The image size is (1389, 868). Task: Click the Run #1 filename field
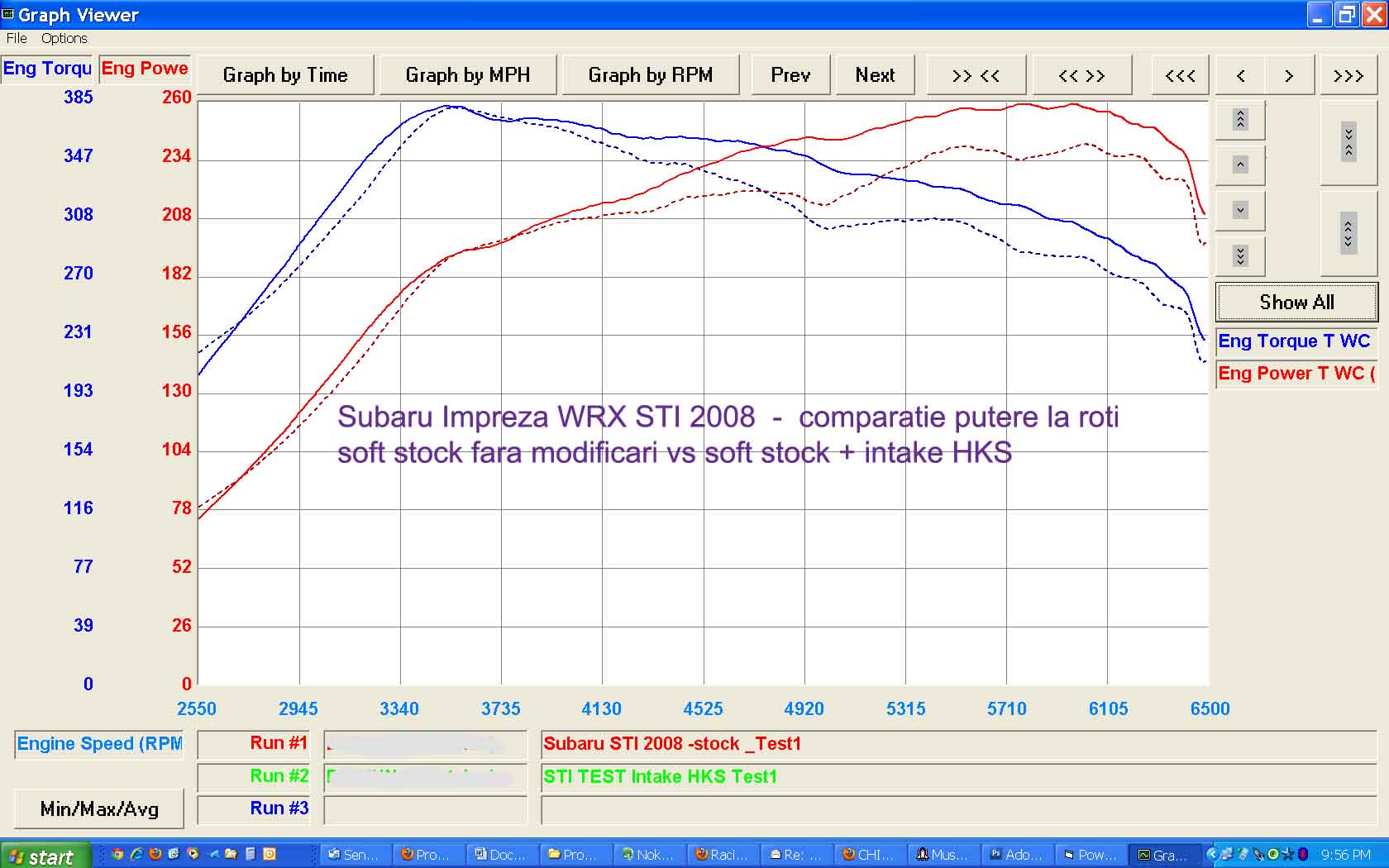[x=425, y=744]
